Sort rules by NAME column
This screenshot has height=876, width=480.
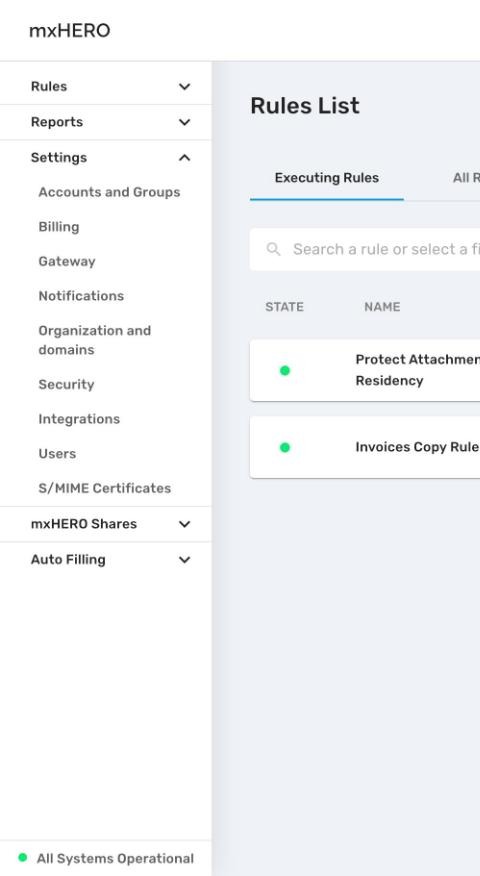tap(382, 307)
